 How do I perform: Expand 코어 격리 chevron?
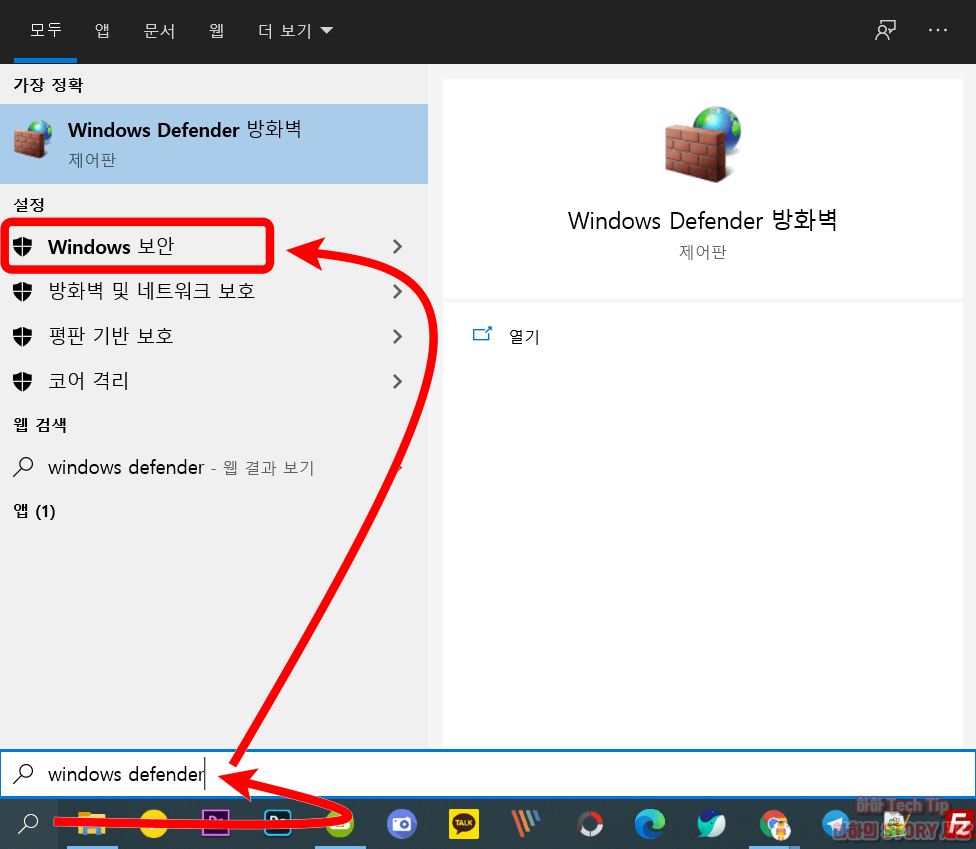point(398,382)
